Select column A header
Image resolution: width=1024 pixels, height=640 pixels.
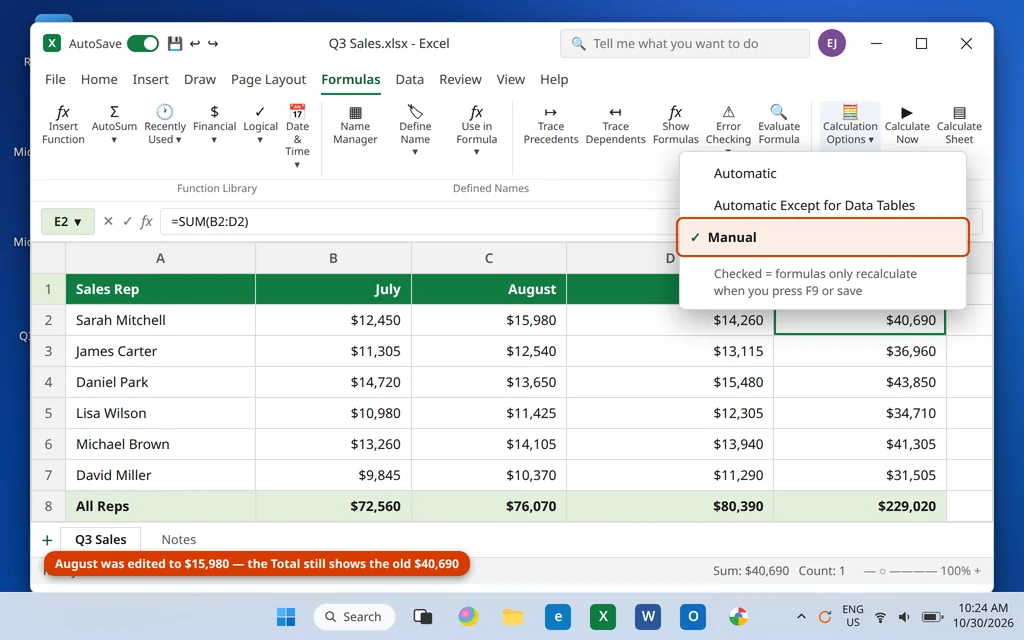click(160, 258)
